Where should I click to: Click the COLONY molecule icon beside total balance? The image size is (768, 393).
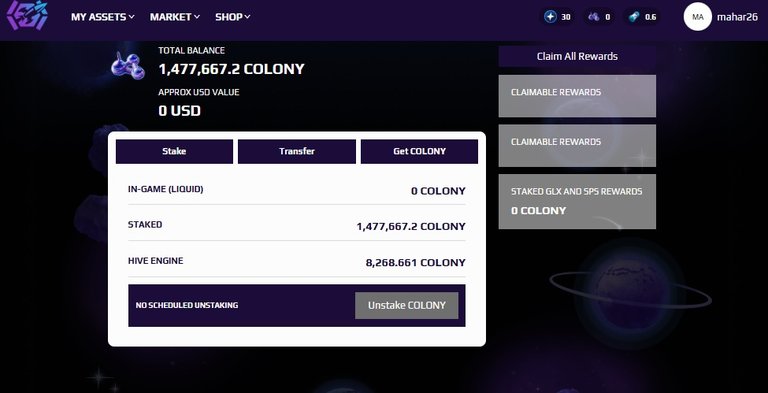127,66
